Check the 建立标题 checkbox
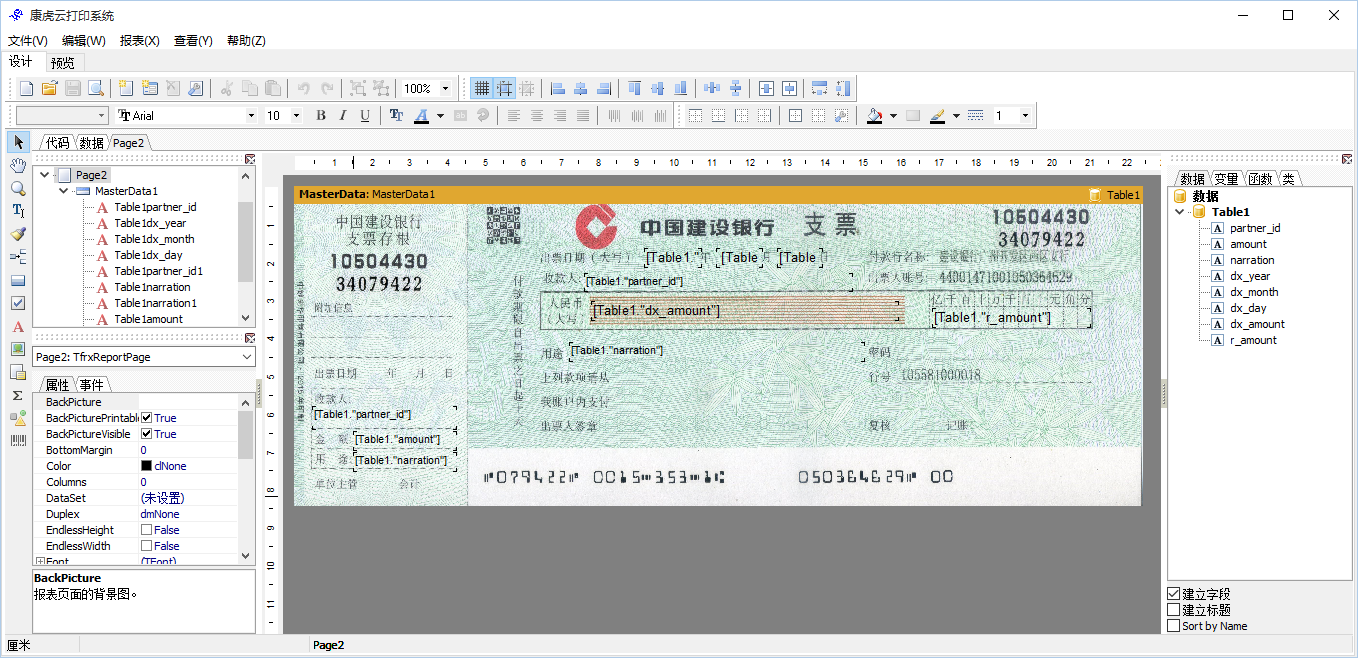 click(1174, 610)
